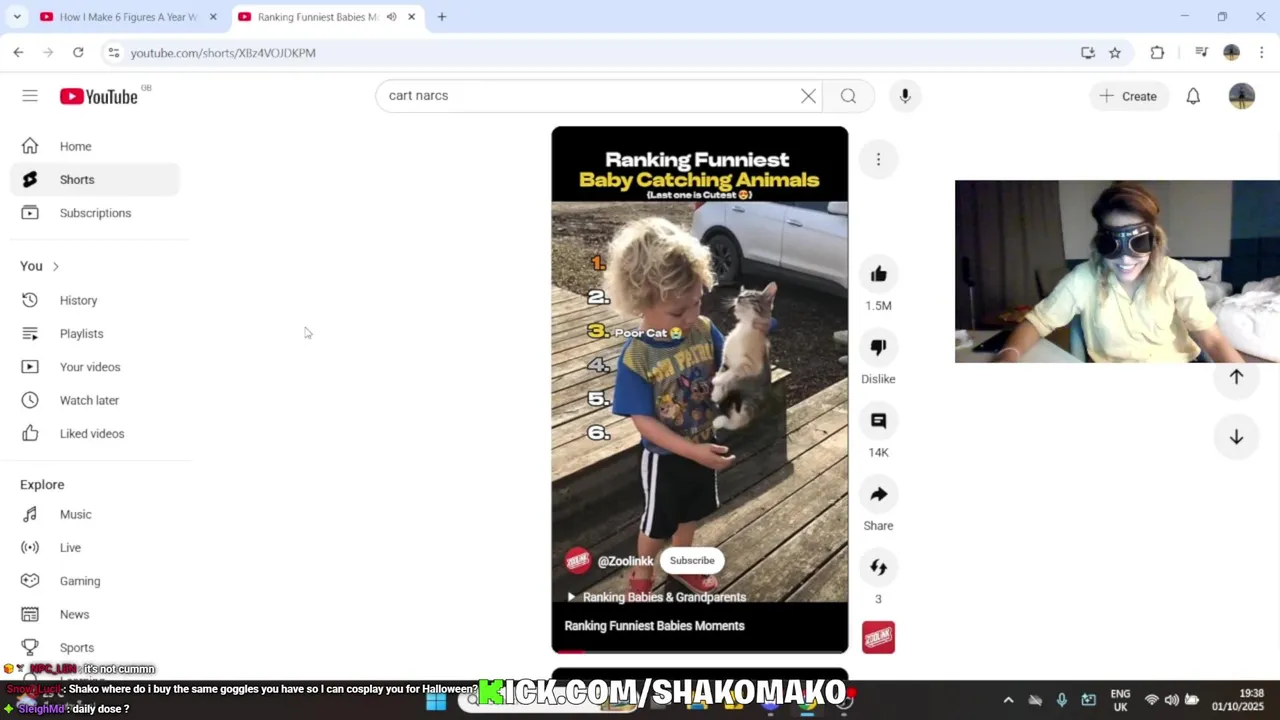This screenshot has width=1280, height=720.
Task: Open the Ranking Babies & Grandparents playlist
Action: (x=656, y=597)
